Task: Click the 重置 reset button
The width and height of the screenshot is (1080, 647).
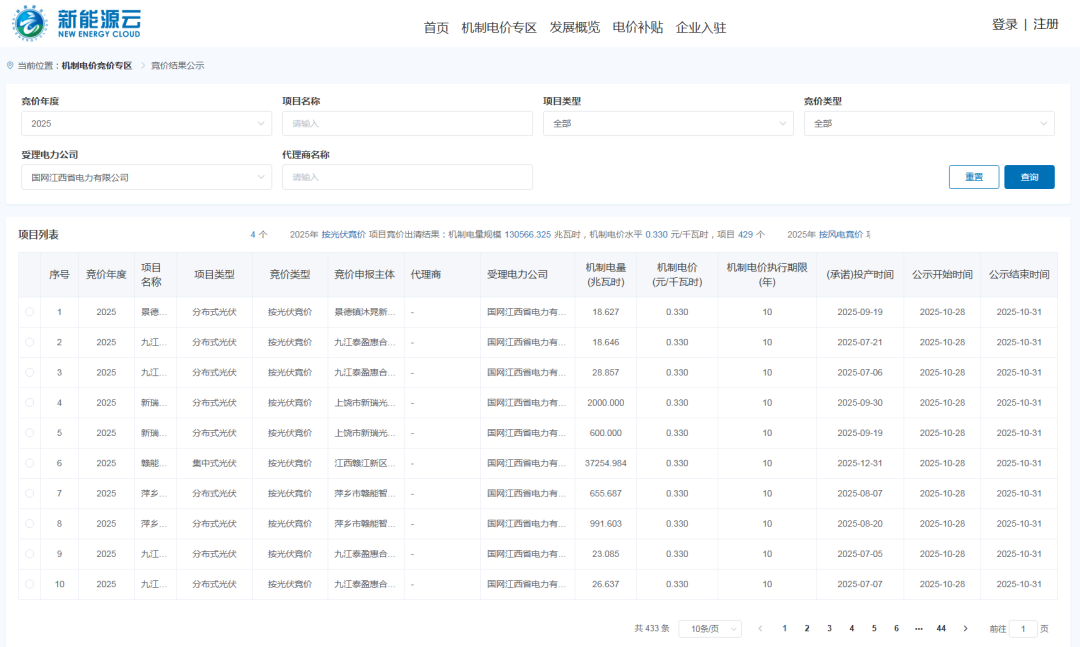Action: (x=973, y=177)
